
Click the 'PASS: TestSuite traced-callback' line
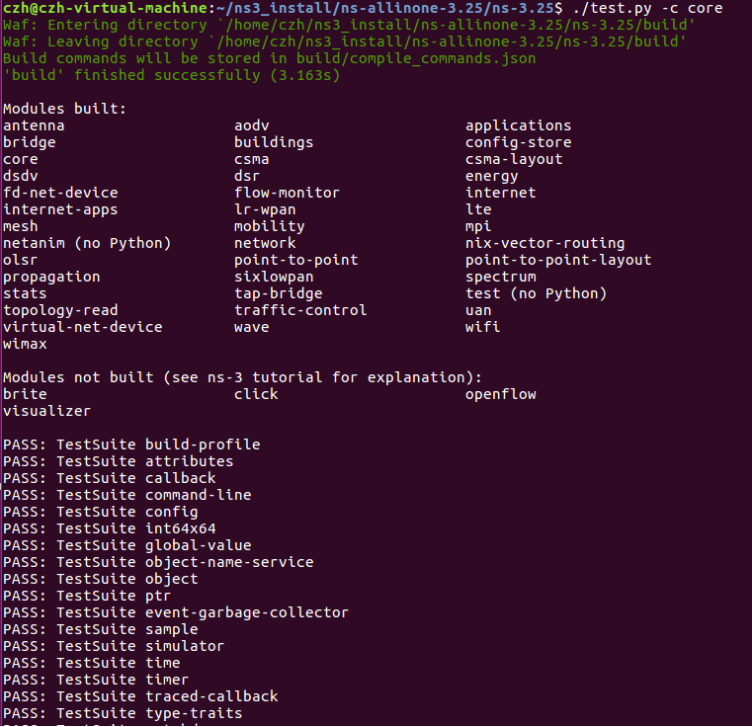[141, 696]
